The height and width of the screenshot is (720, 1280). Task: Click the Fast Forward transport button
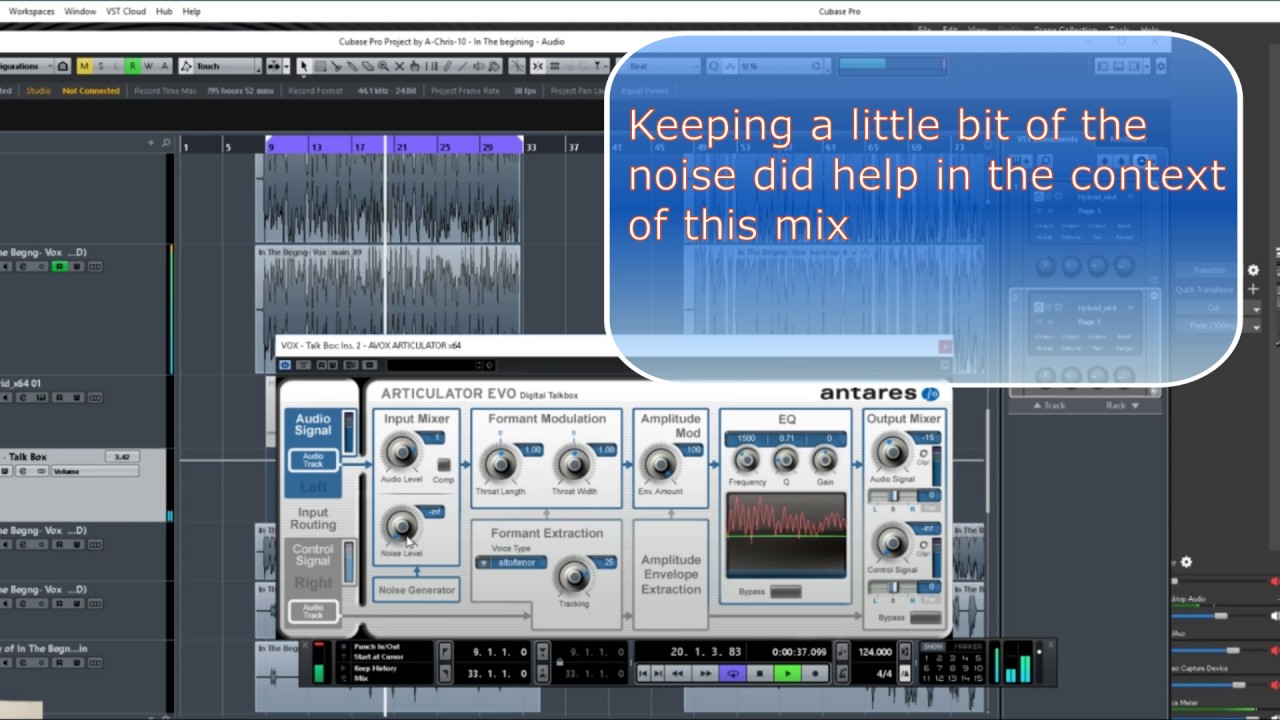(706, 673)
